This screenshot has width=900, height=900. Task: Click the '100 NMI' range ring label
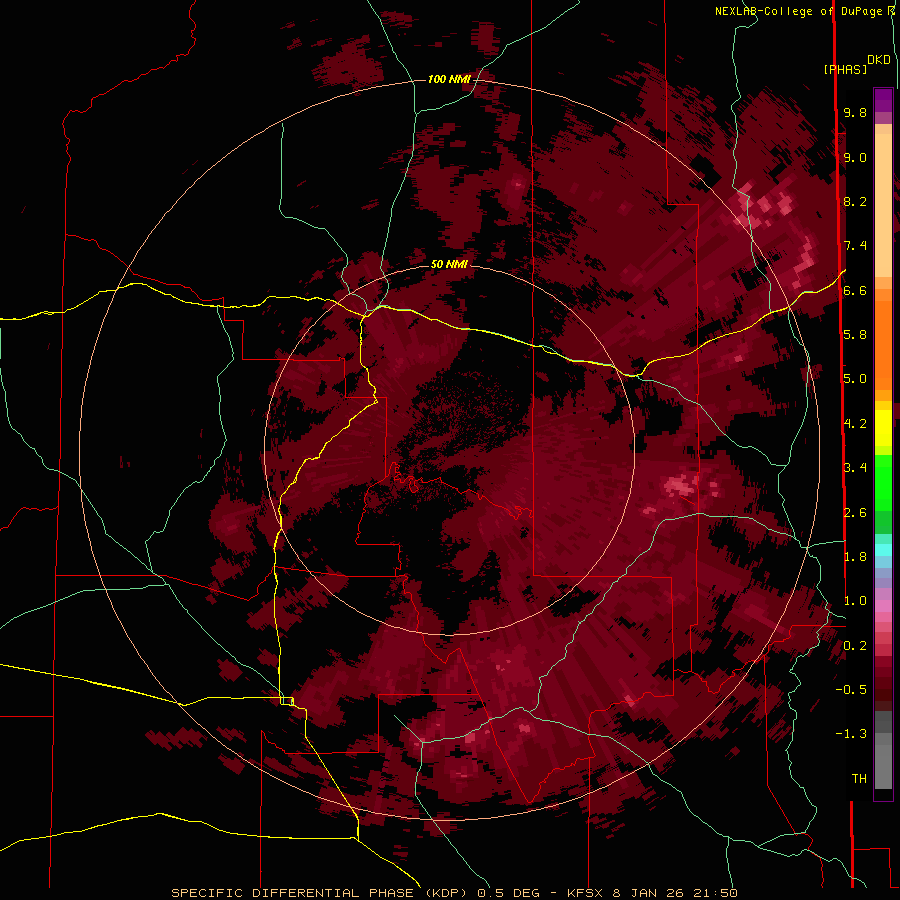(449, 79)
